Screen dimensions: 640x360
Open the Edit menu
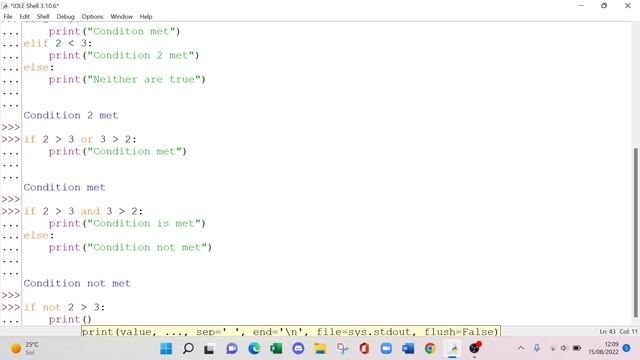24,17
